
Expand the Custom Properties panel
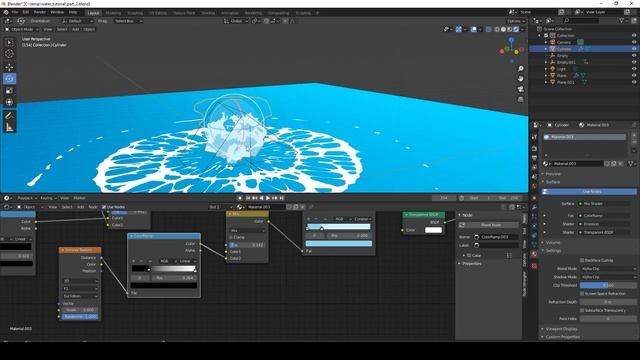point(562,337)
